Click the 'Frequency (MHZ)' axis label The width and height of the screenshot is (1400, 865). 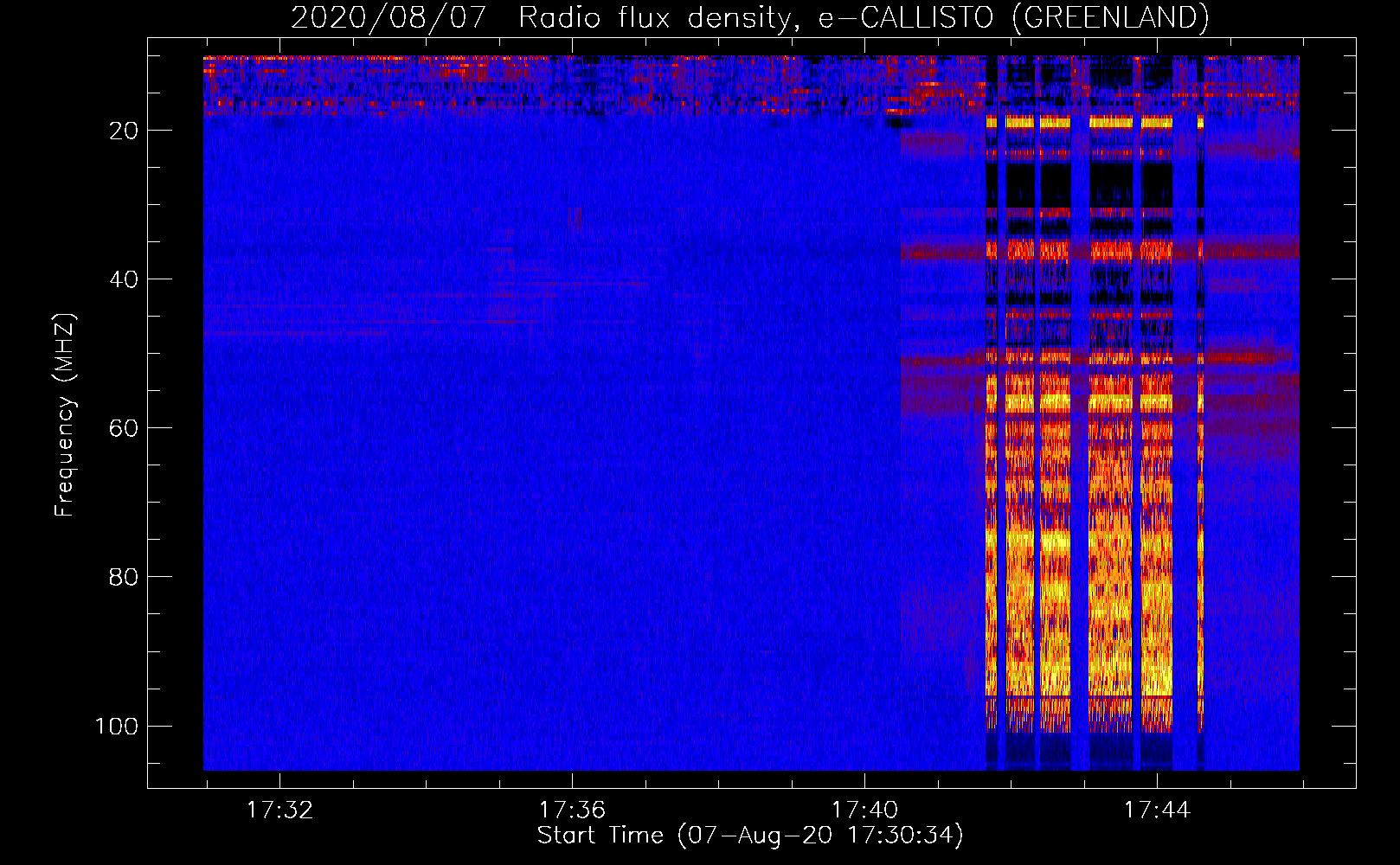tap(66, 414)
